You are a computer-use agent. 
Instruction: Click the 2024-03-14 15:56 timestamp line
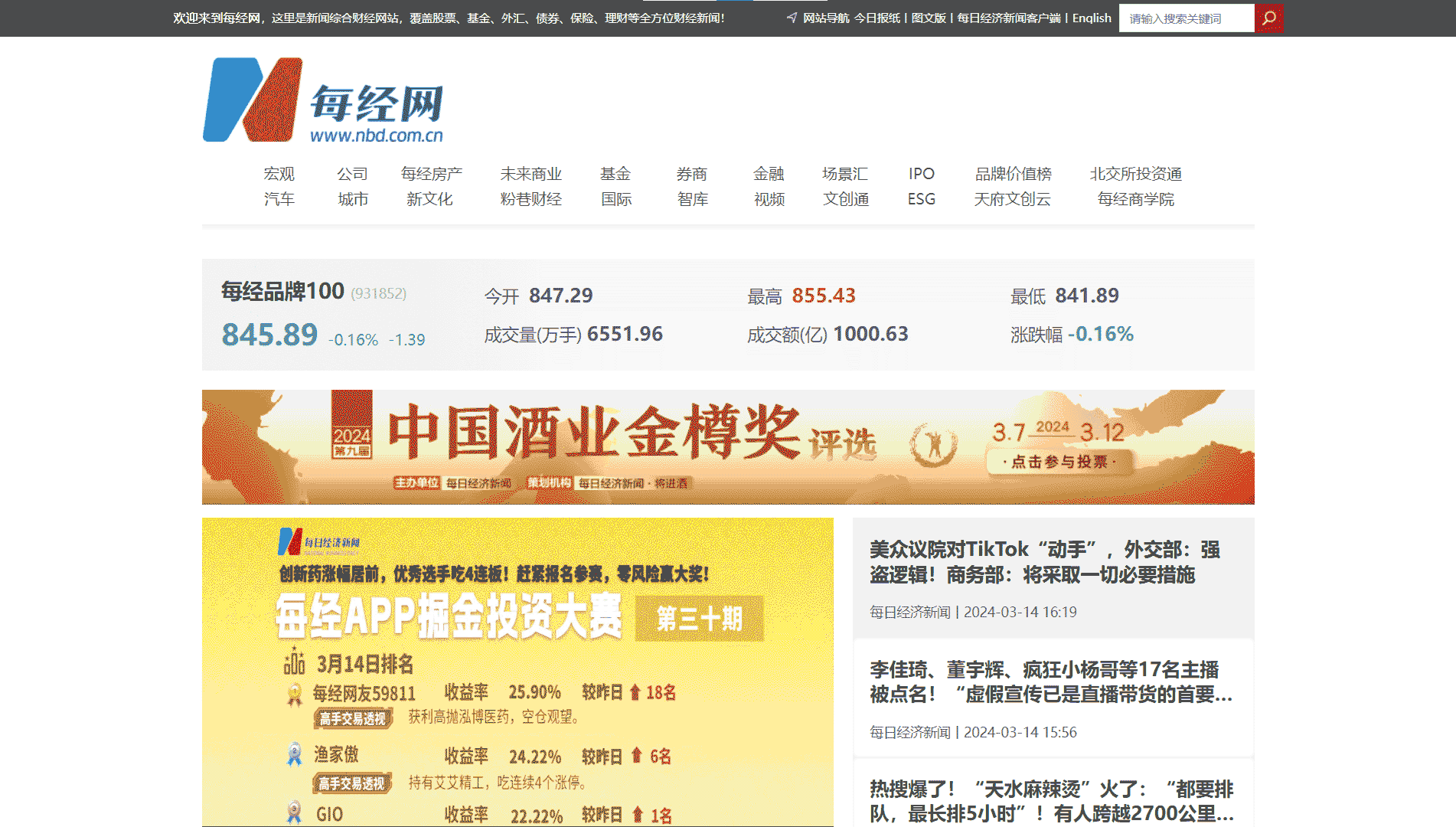(x=973, y=732)
